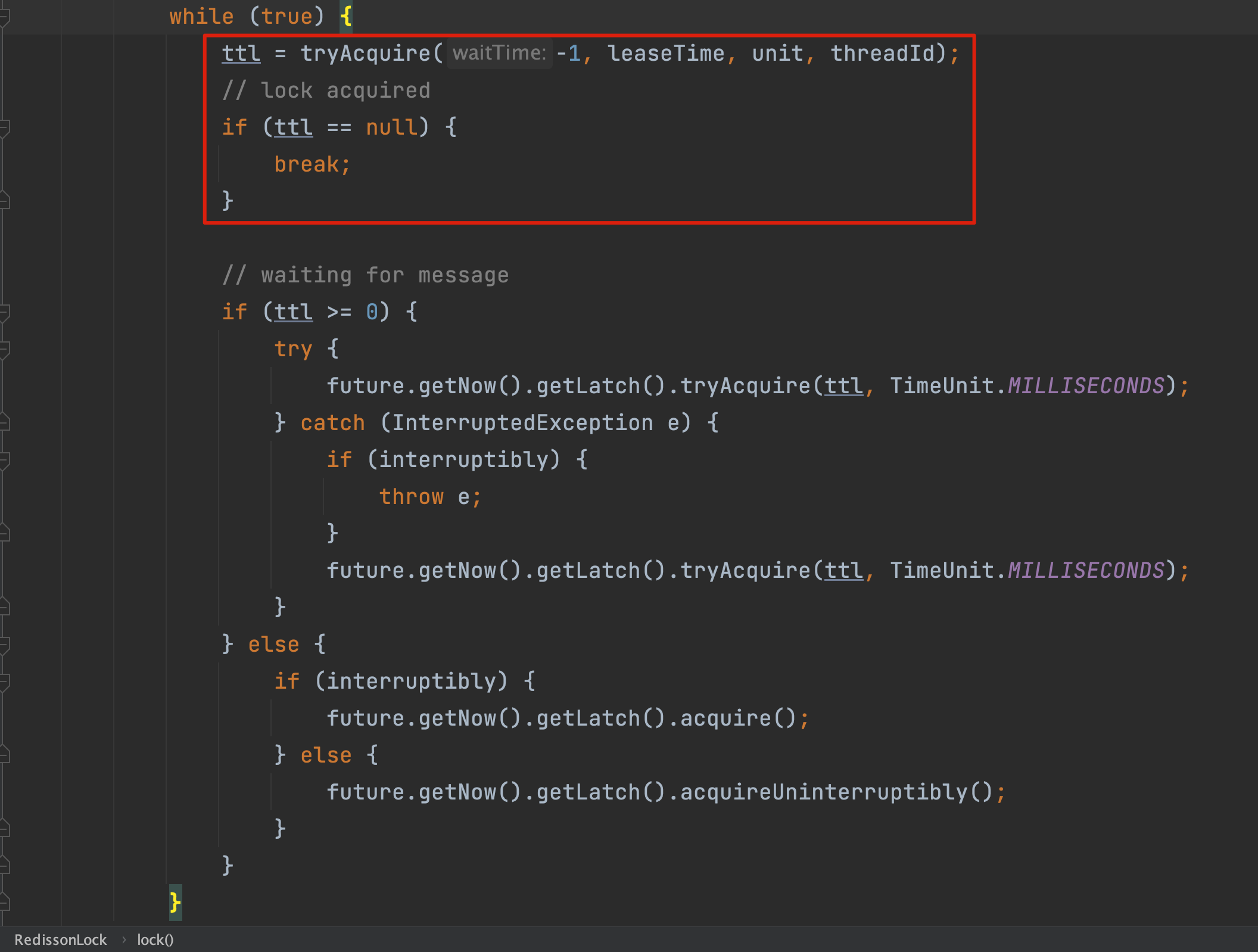This screenshot has height=952, width=1258.
Task: Place cursor on the threadId argument
Action: pos(882,54)
